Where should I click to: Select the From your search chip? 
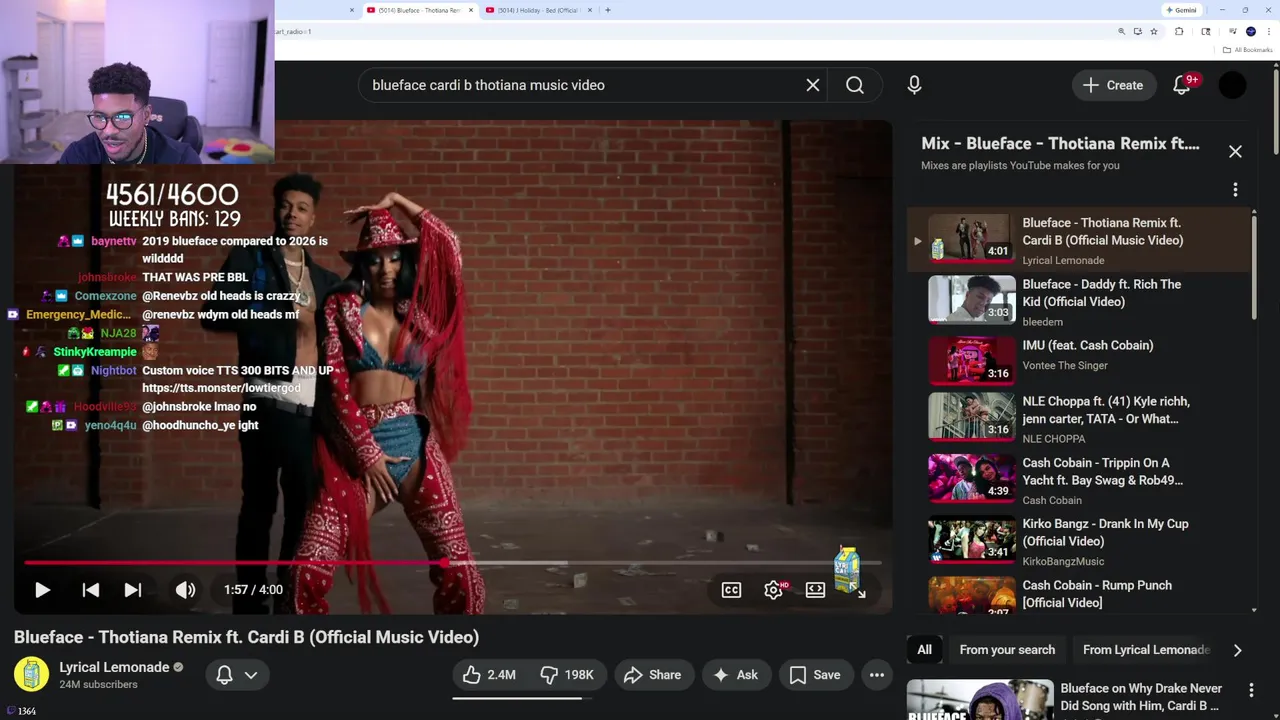(x=1007, y=650)
